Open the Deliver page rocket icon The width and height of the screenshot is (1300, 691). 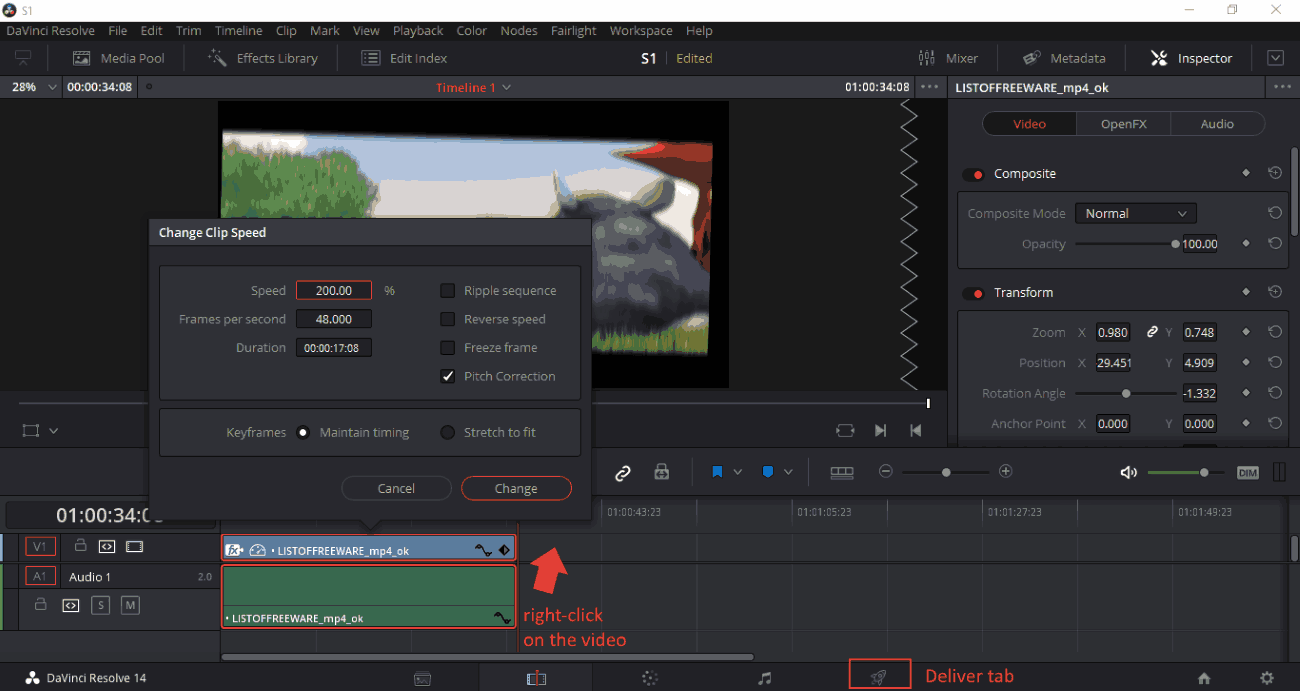coord(879,677)
